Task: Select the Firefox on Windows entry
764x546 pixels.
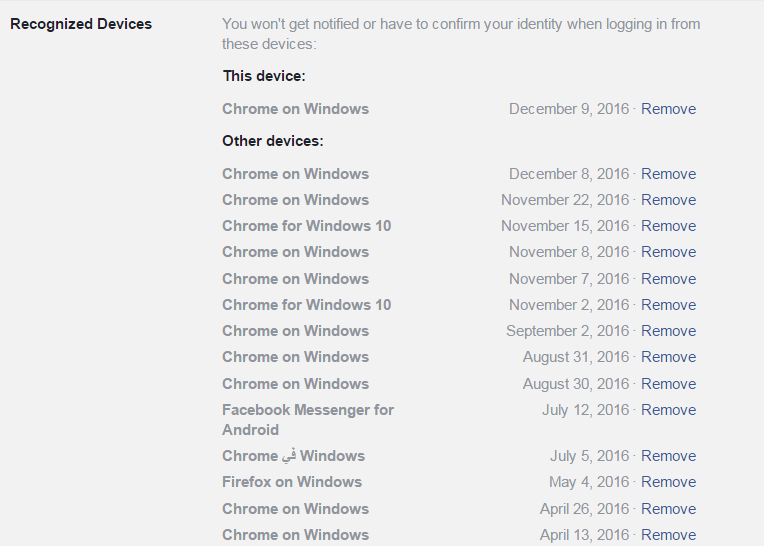Action: pyautogui.click(x=292, y=482)
